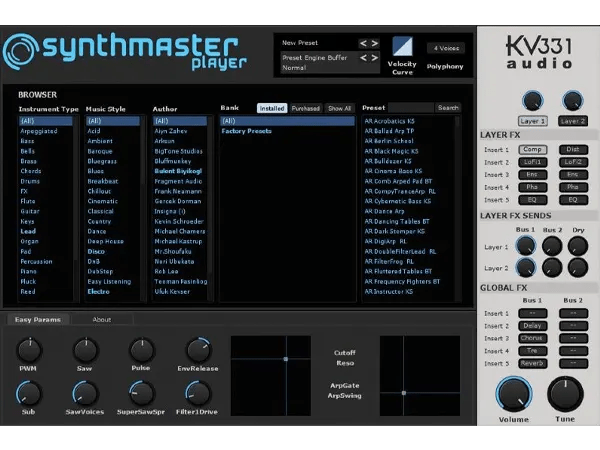The width and height of the screenshot is (600, 450).
Task: Click the Tune knob
Action: point(565,394)
